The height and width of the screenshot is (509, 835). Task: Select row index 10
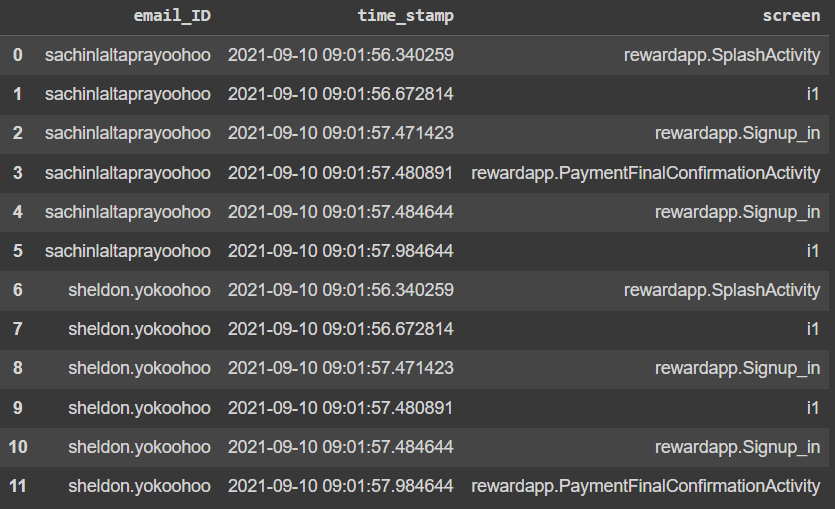coord(18,447)
